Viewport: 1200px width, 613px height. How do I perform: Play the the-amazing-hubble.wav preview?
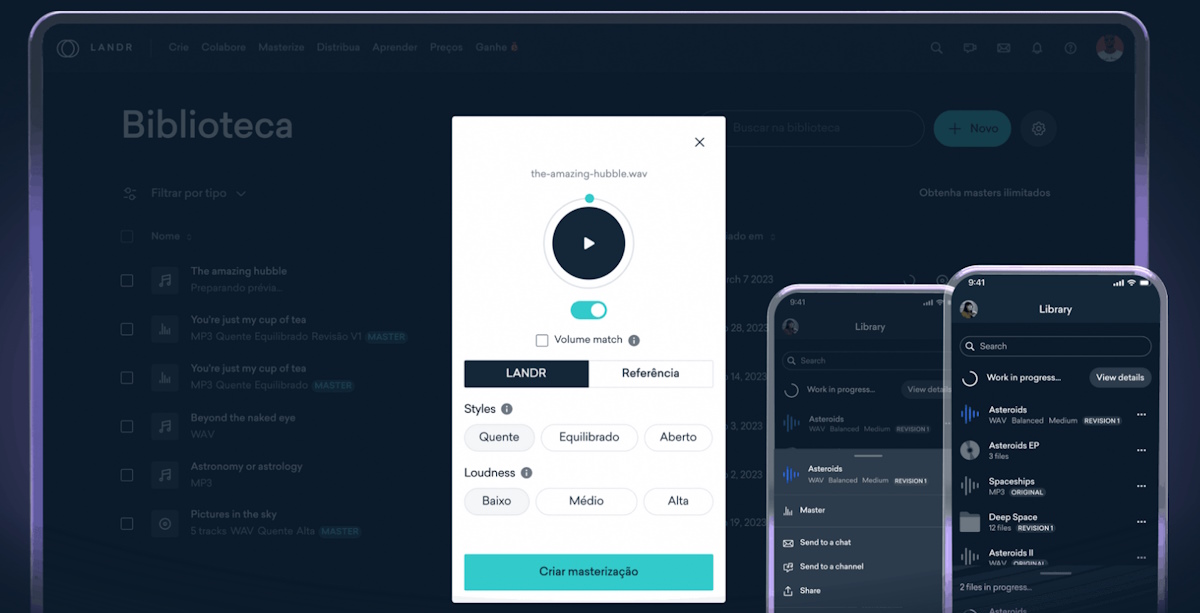coord(589,243)
